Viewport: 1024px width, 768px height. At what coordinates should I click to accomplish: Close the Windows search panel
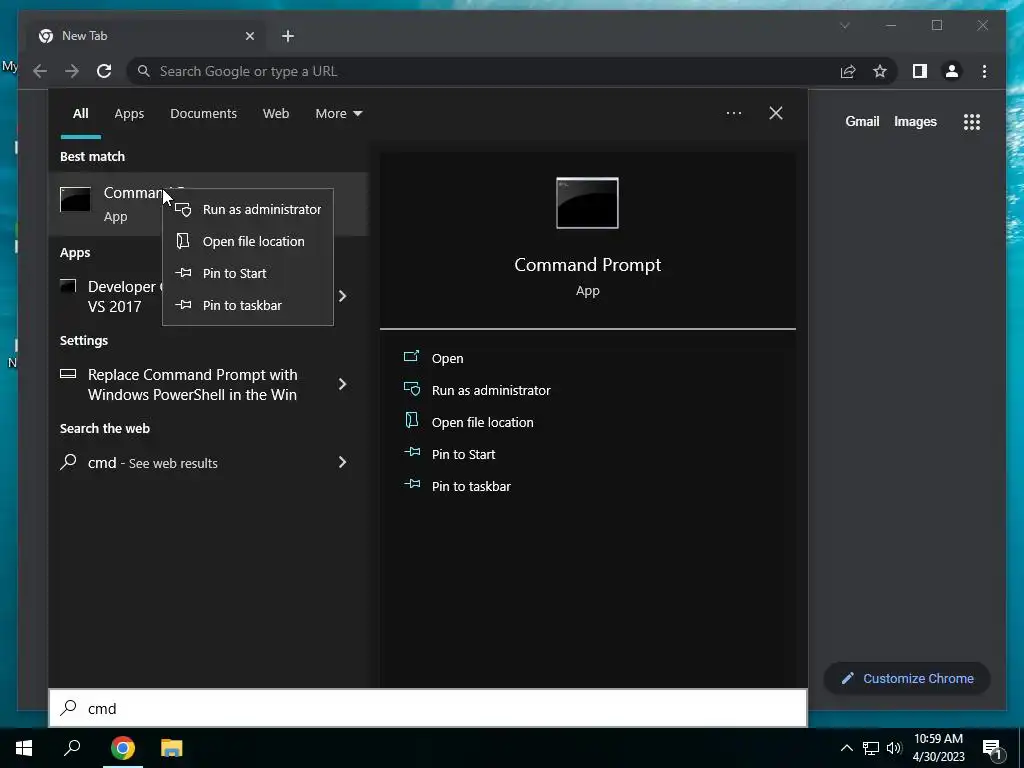tap(775, 113)
